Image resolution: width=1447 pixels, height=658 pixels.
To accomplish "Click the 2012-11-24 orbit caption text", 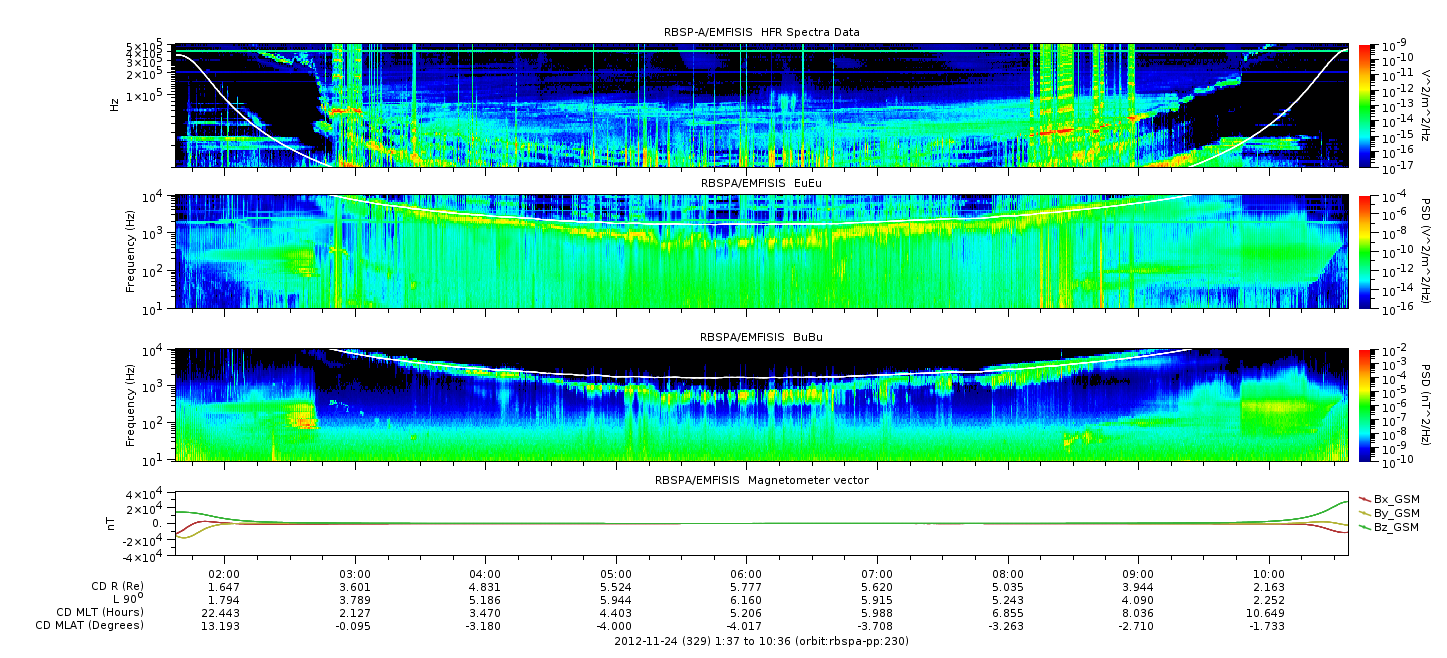I will click(761, 641).
